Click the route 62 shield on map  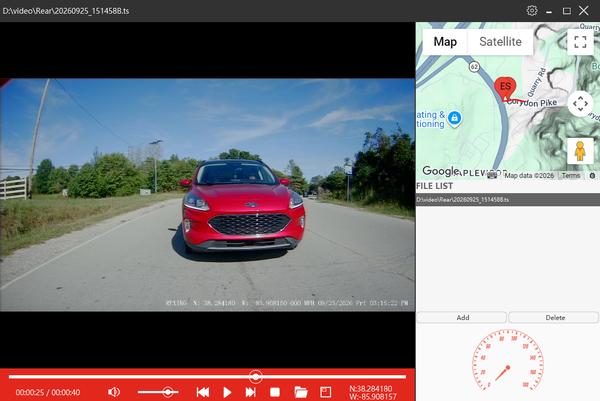tap(474, 67)
